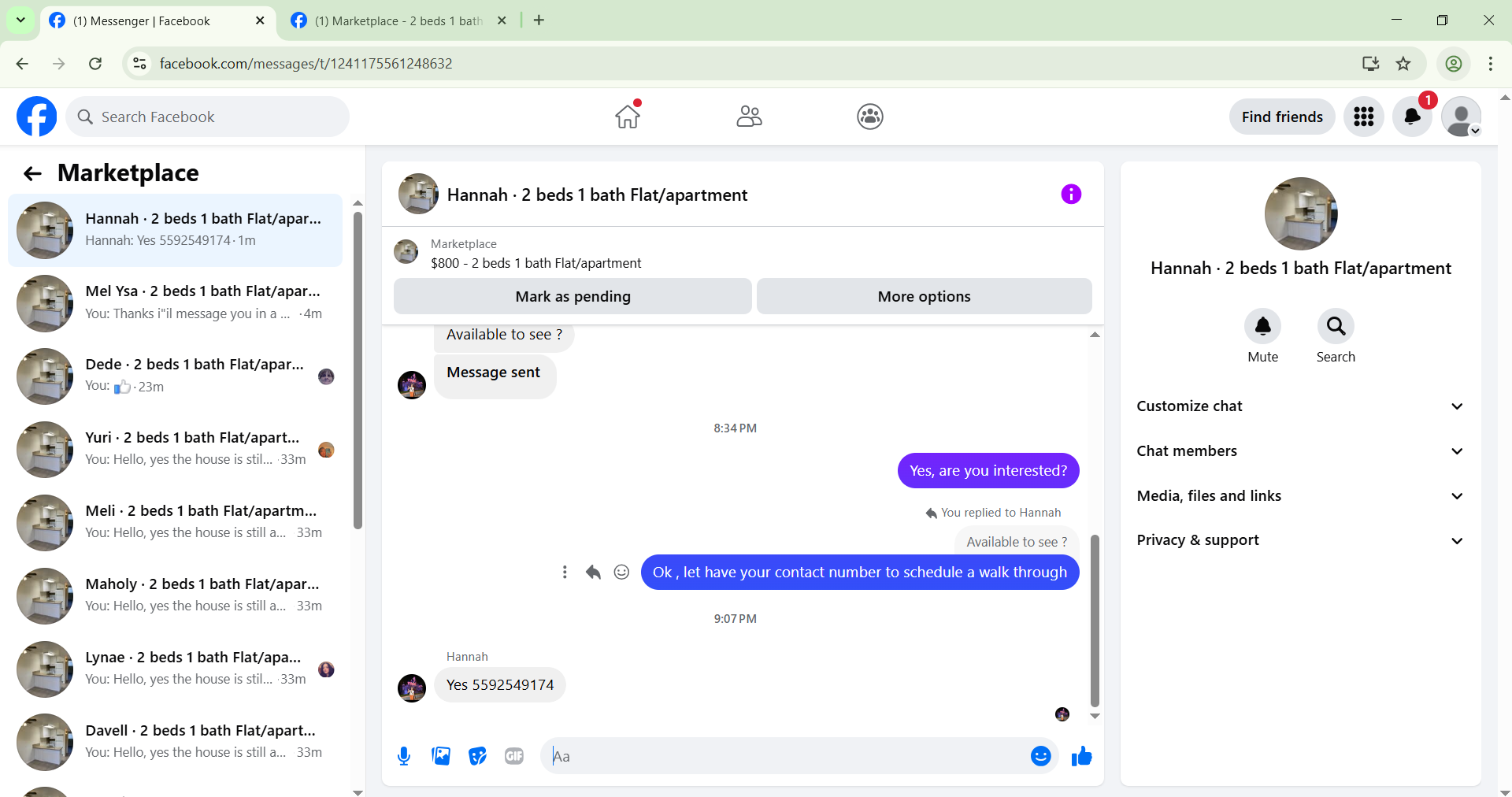Viewport: 1512px width, 797px height.
Task: Install app icon in address bar
Action: pyautogui.click(x=1371, y=64)
